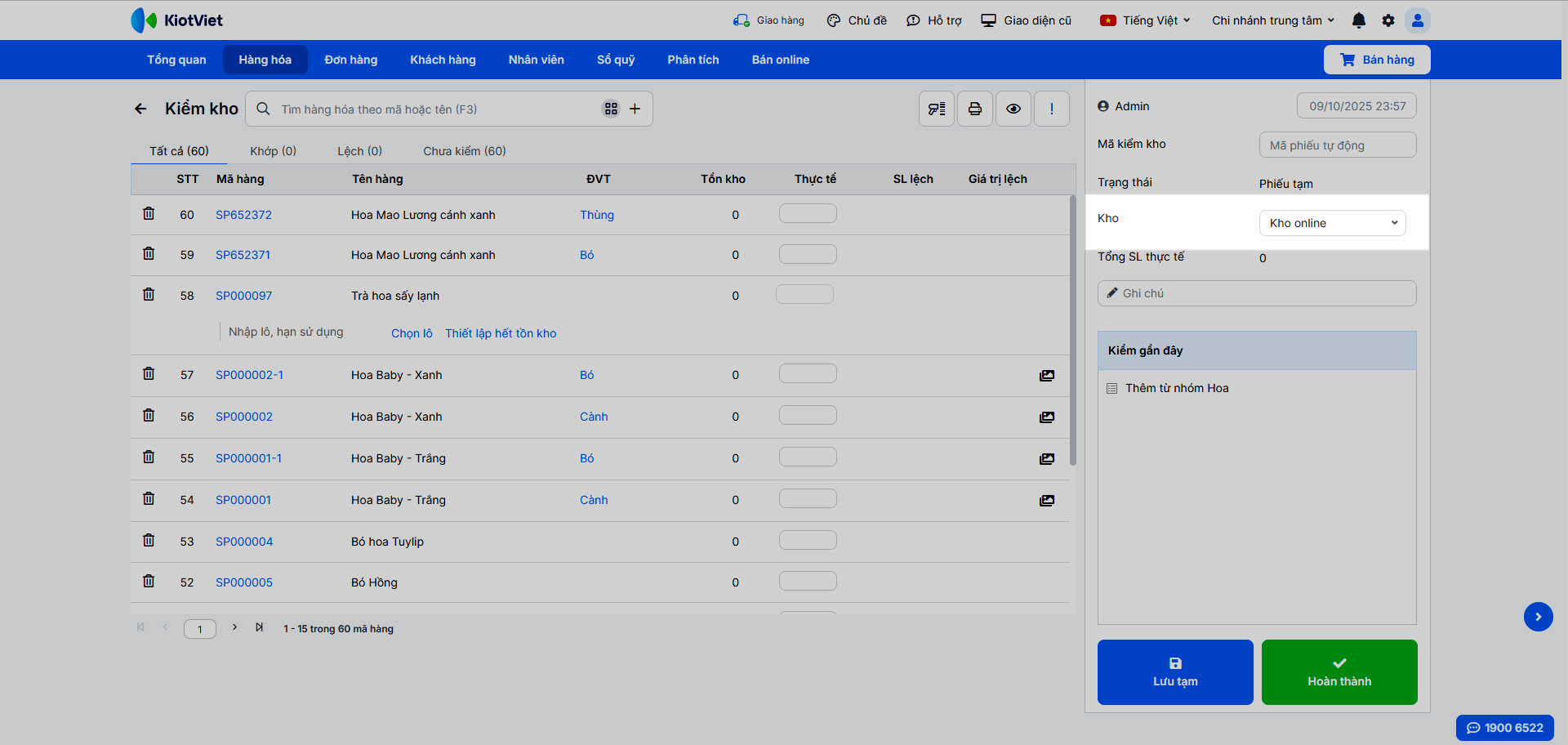Open image icon for SP000001
The image size is (1568, 745).
[1047, 501]
